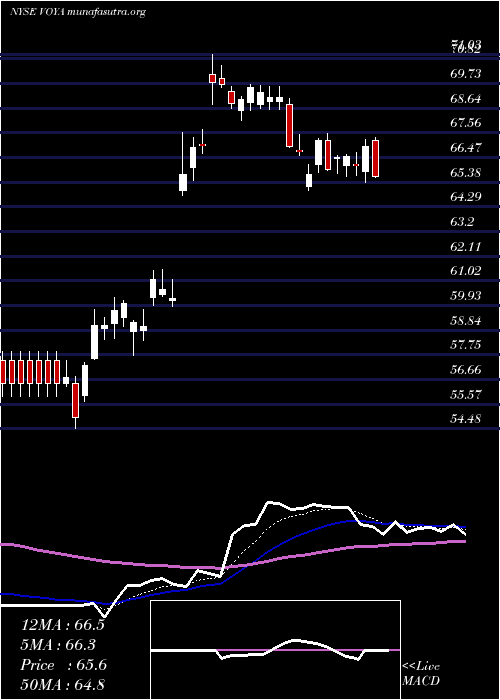Click the 64.29 price level label
The height and width of the screenshot is (700, 500).
(466, 196)
